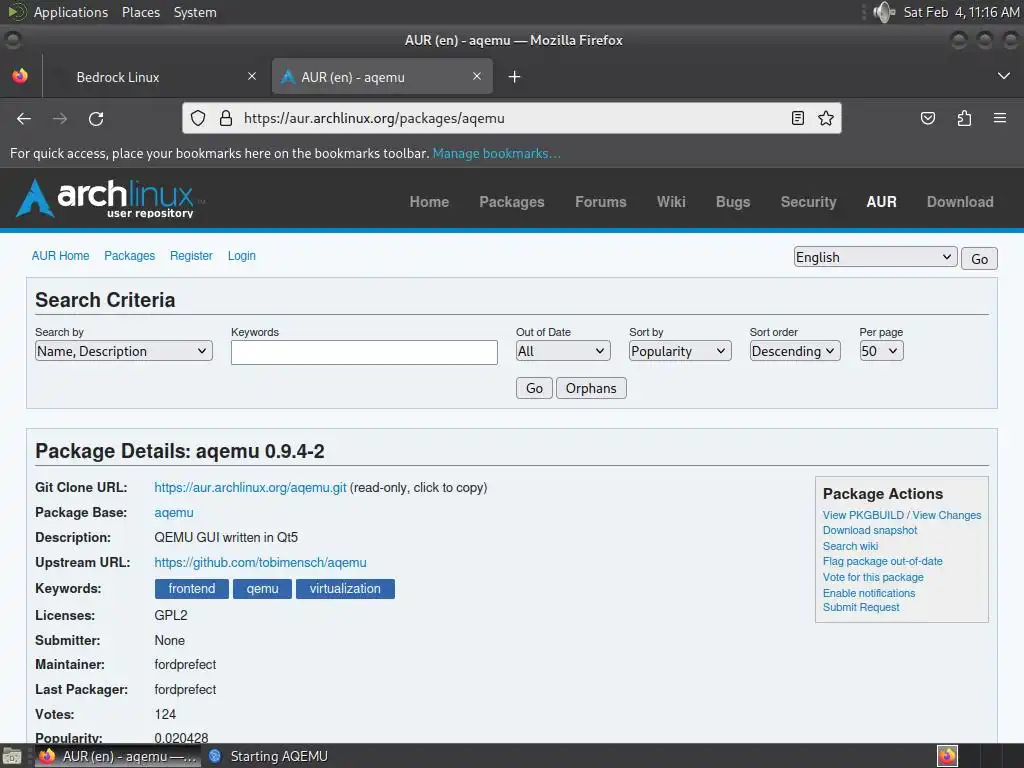Image resolution: width=1024 pixels, height=768 pixels.
Task: Open Download in Arch navigation
Action: click(960, 202)
